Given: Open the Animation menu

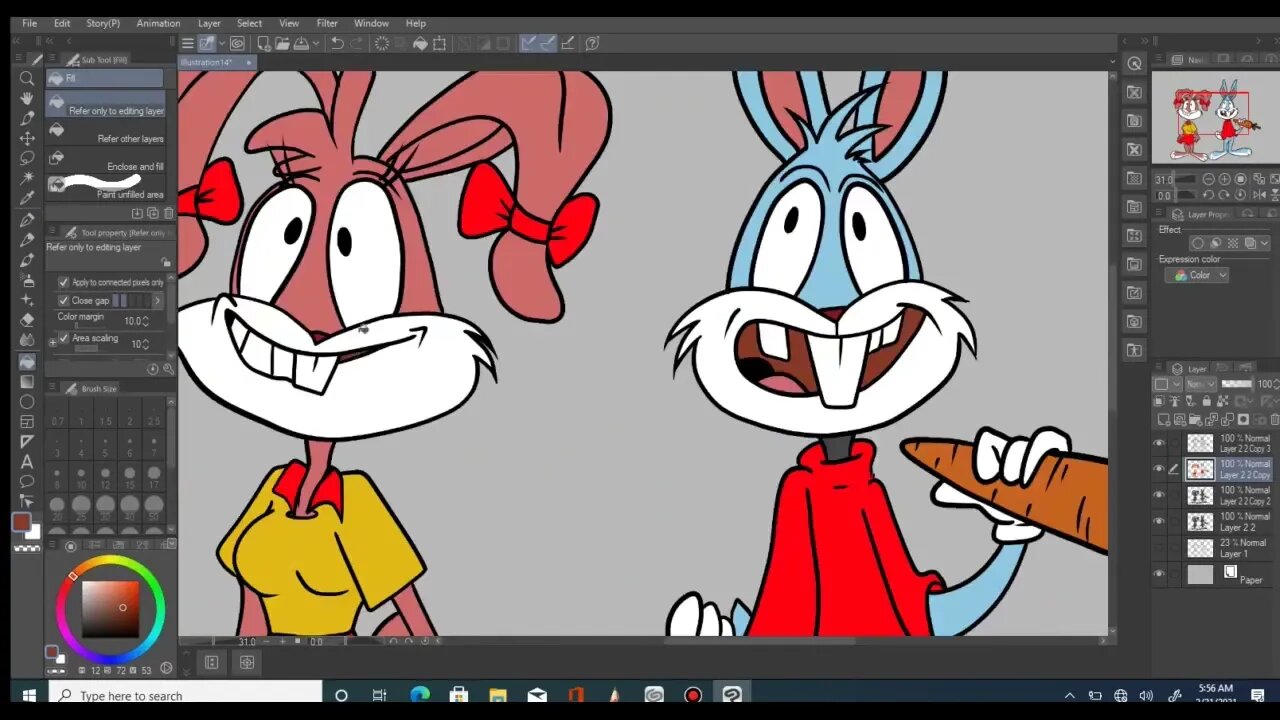Looking at the screenshot, I should 158,23.
